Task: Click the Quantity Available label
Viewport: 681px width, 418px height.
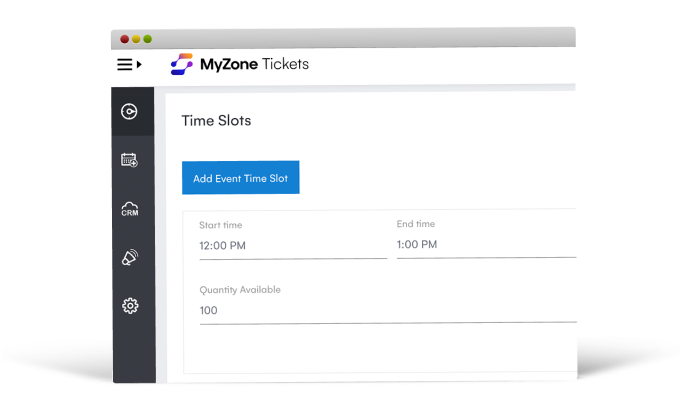Action: (x=240, y=290)
